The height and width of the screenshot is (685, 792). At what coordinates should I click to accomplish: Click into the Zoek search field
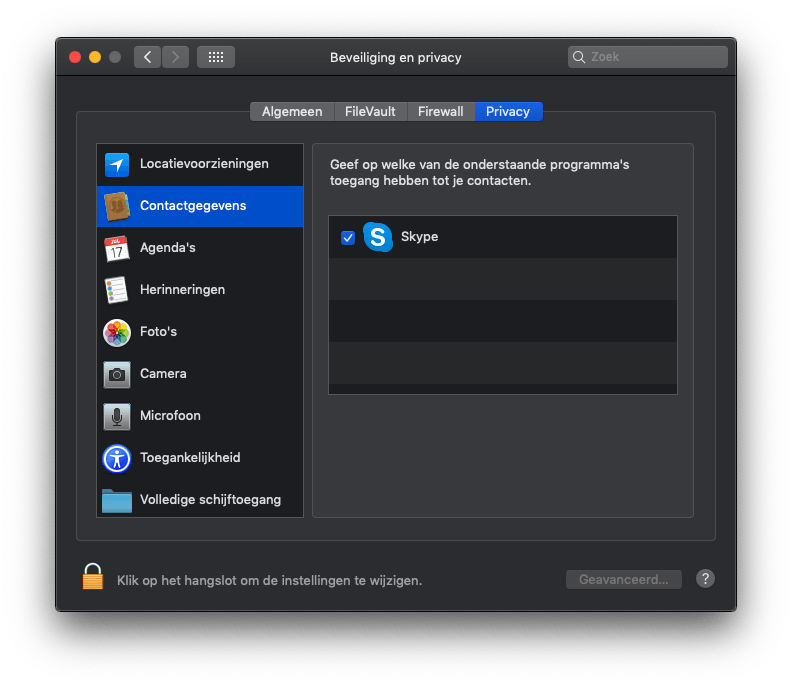(648, 57)
